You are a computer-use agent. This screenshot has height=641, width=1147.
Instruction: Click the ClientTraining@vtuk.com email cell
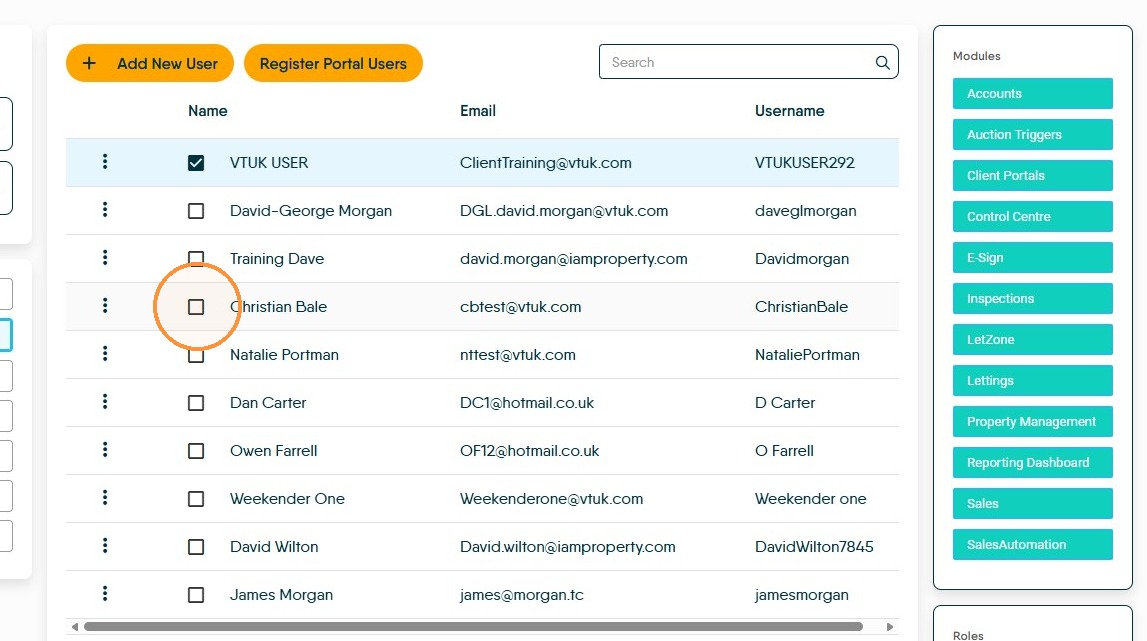pyautogui.click(x=546, y=163)
